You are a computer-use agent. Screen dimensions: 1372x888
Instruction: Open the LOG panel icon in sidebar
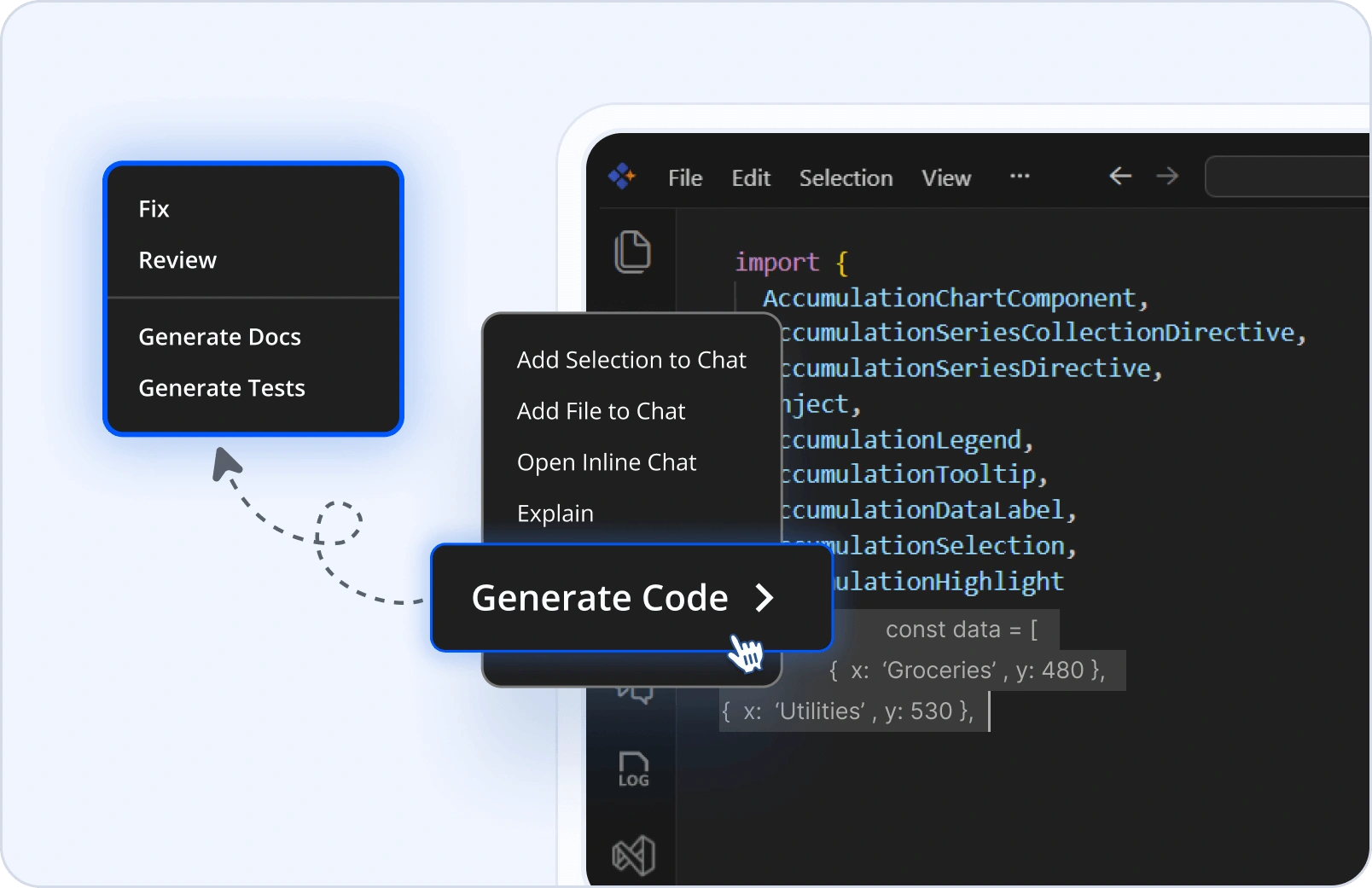(633, 769)
